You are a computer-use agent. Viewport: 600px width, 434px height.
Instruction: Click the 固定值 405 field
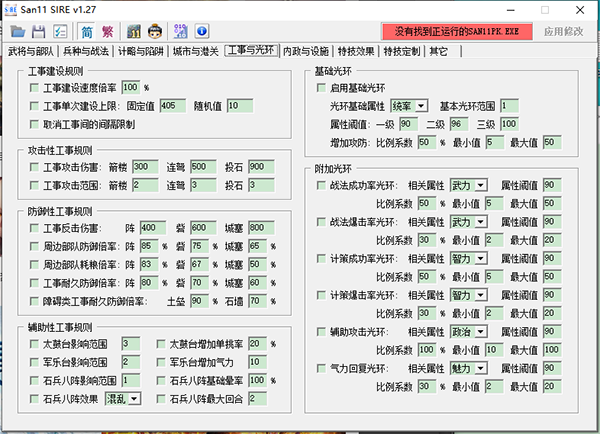coord(173,106)
